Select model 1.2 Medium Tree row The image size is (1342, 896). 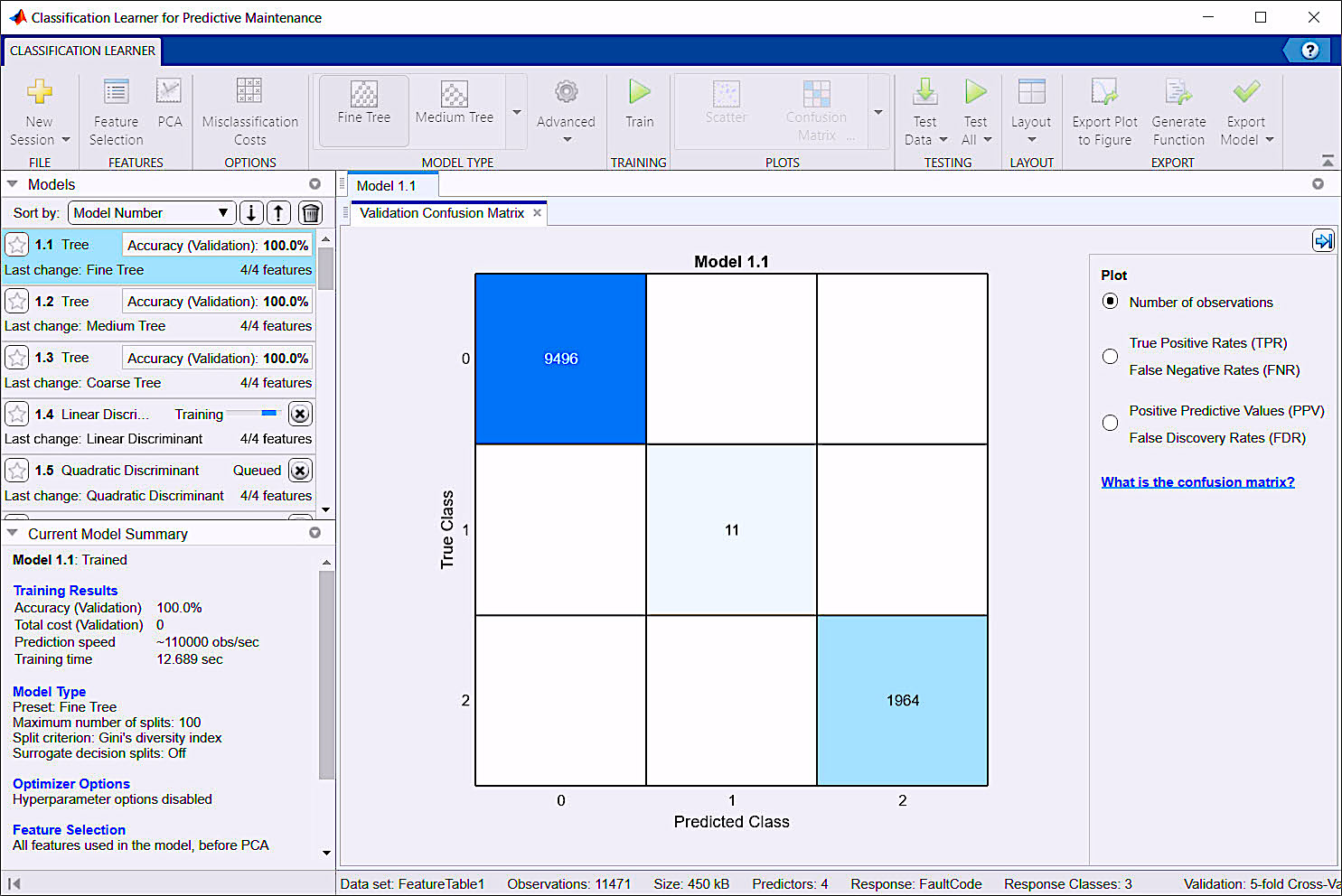click(x=158, y=313)
